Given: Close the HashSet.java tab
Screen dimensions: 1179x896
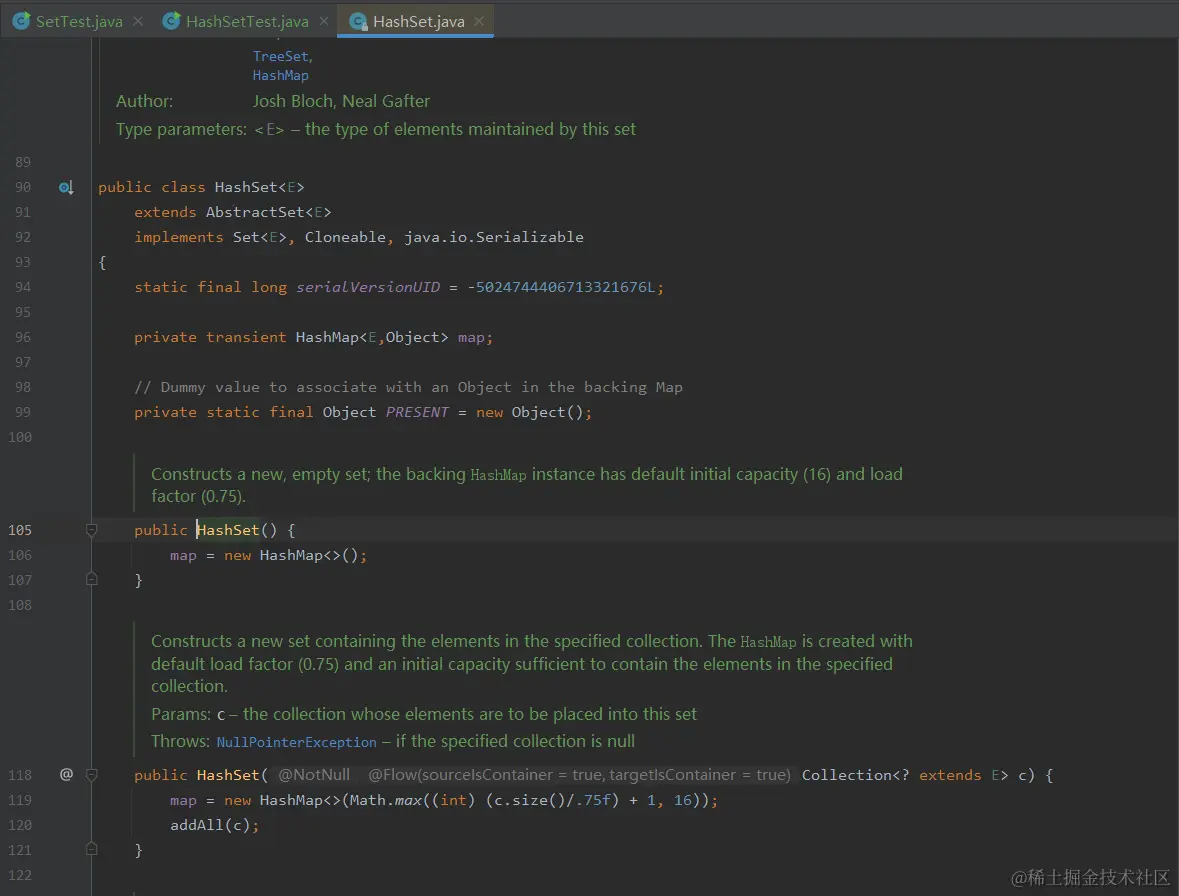Looking at the screenshot, I should point(479,21).
